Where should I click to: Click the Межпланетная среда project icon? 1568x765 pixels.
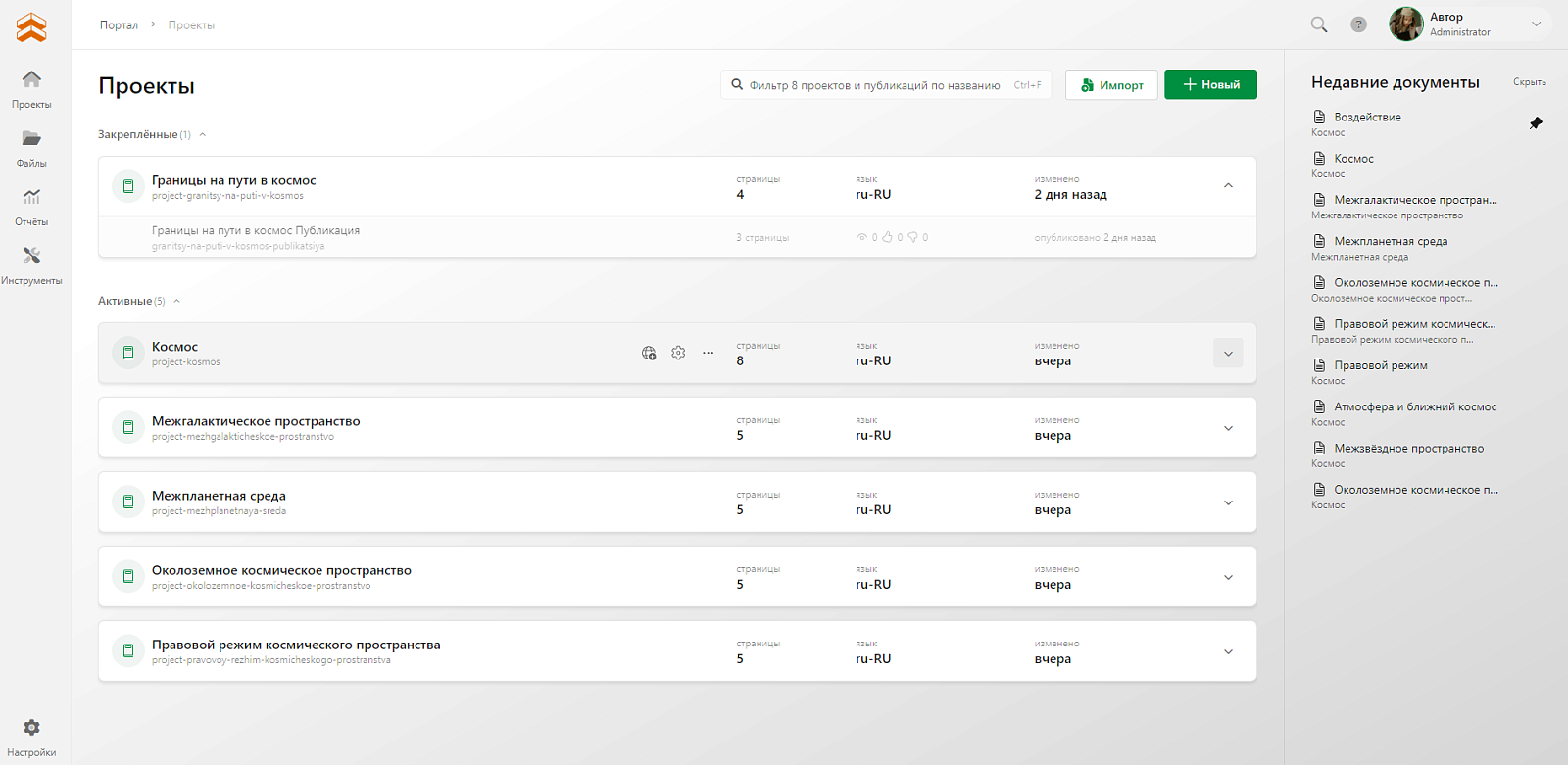(x=127, y=502)
